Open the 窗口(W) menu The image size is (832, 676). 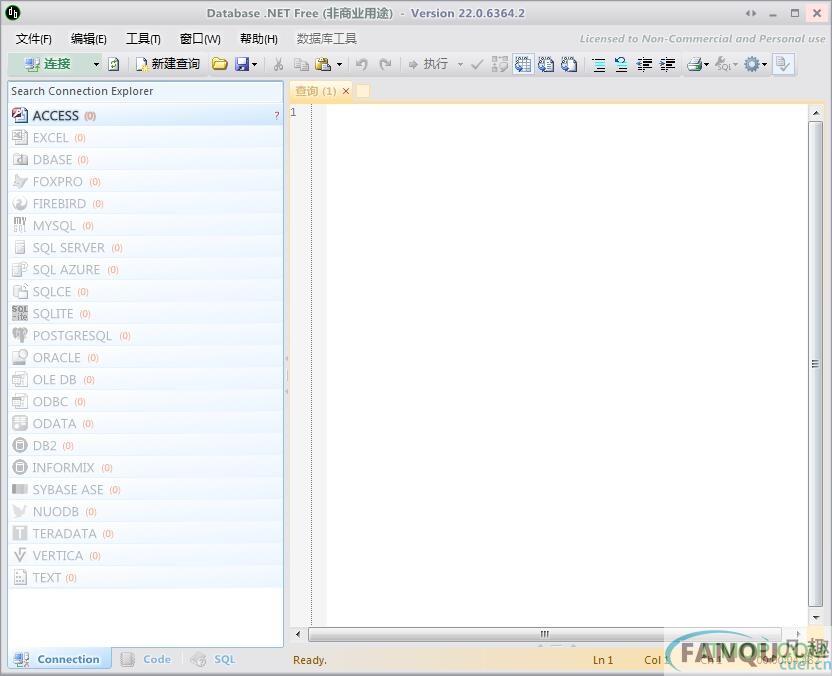tap(200, 39)
